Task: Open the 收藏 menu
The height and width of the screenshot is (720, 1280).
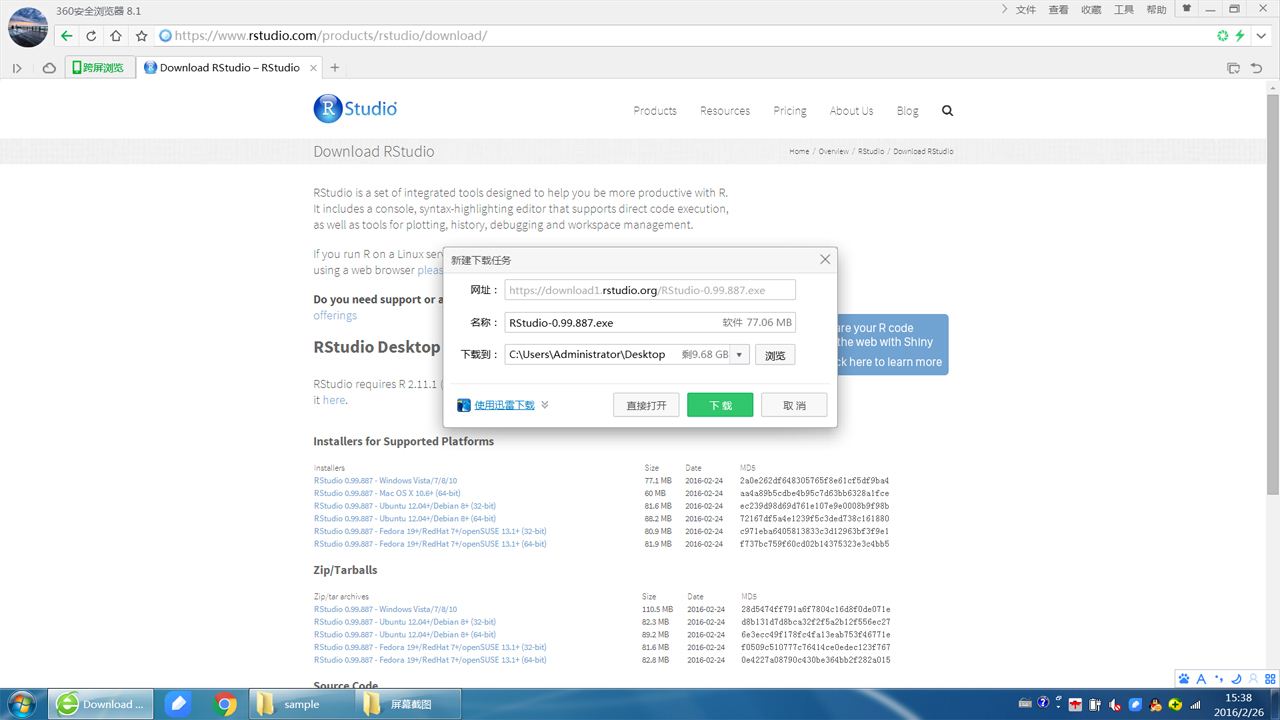Action: click(1091, 10)
